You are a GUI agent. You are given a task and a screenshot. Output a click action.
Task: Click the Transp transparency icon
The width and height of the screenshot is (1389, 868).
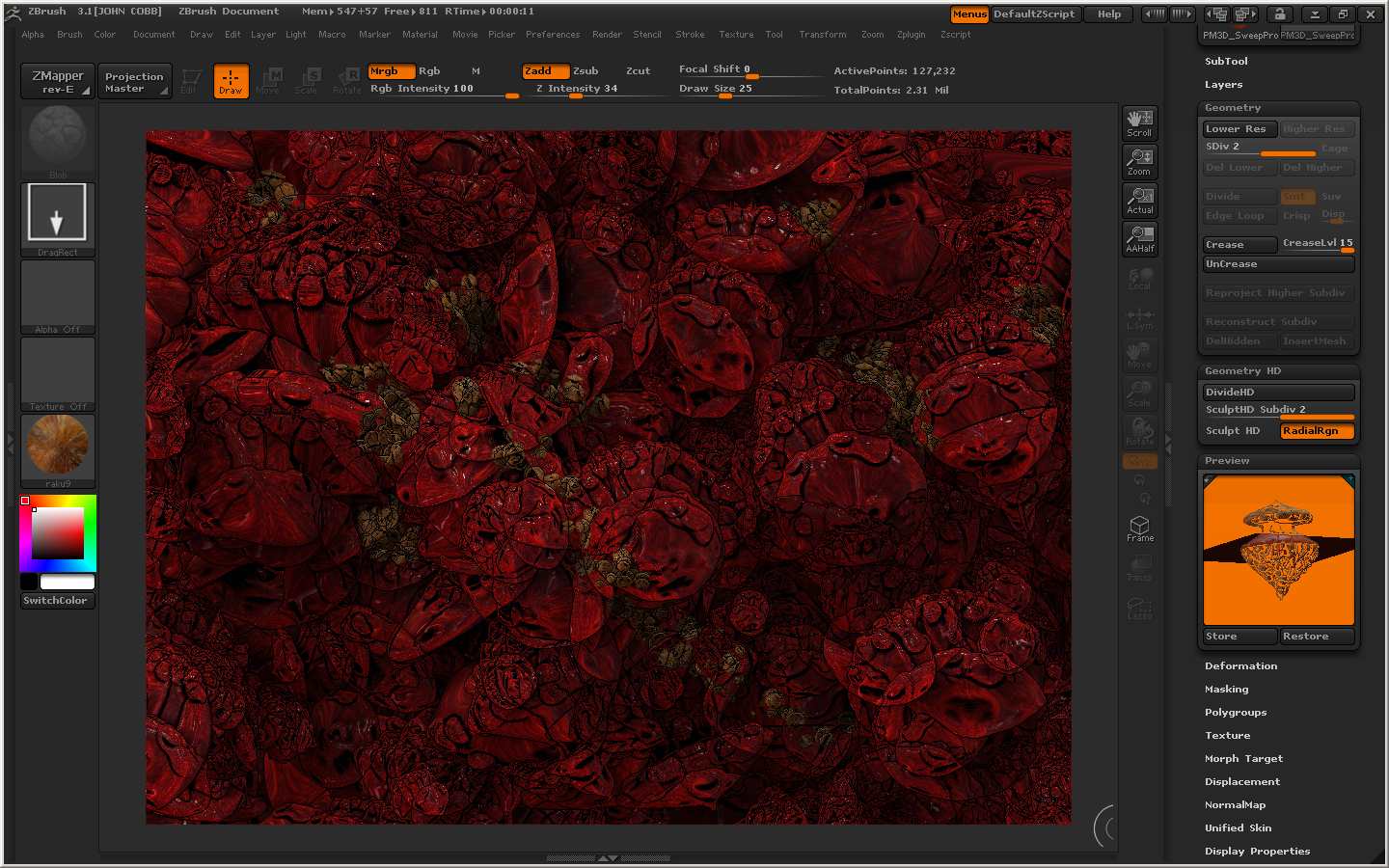tap(1139, 568)
